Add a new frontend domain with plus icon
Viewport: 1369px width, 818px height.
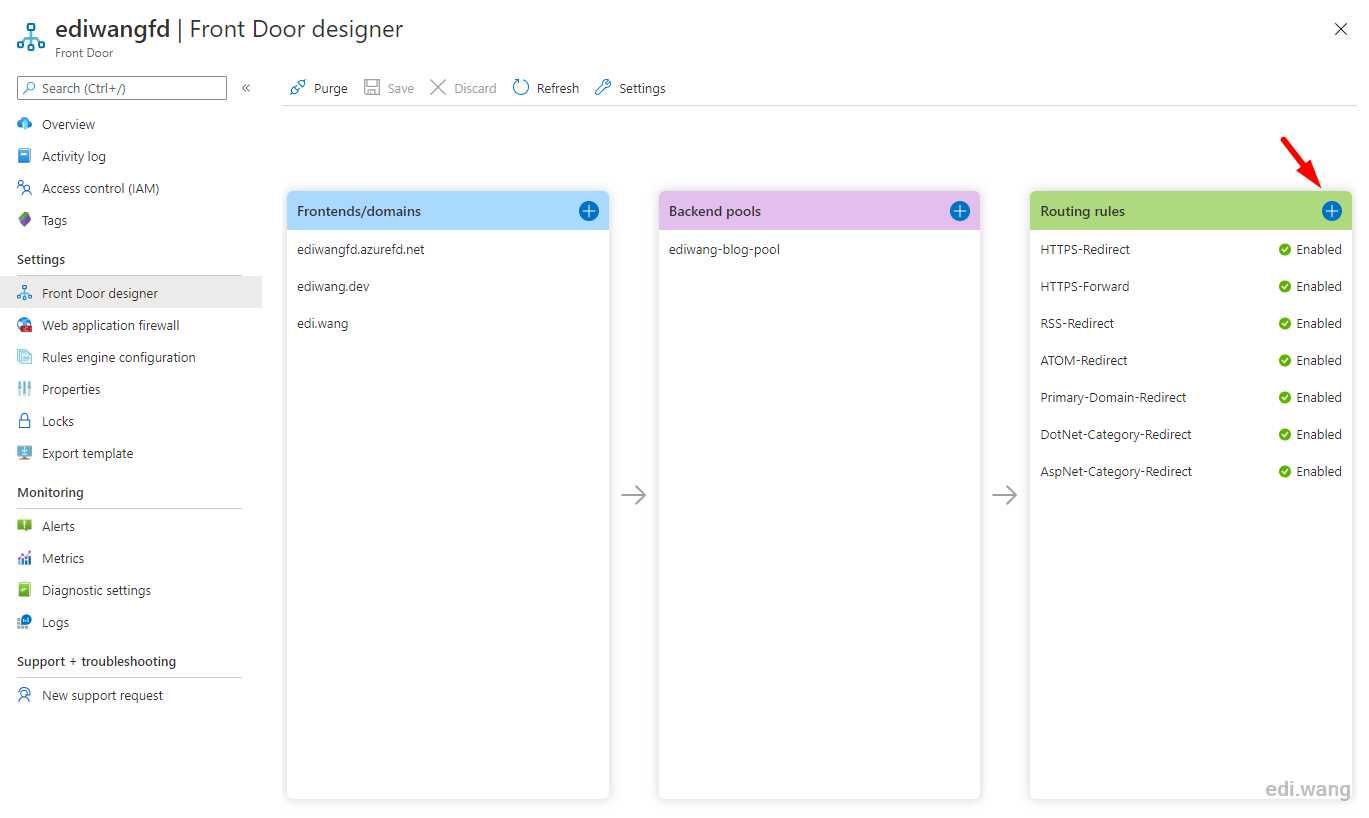(588, 211)
